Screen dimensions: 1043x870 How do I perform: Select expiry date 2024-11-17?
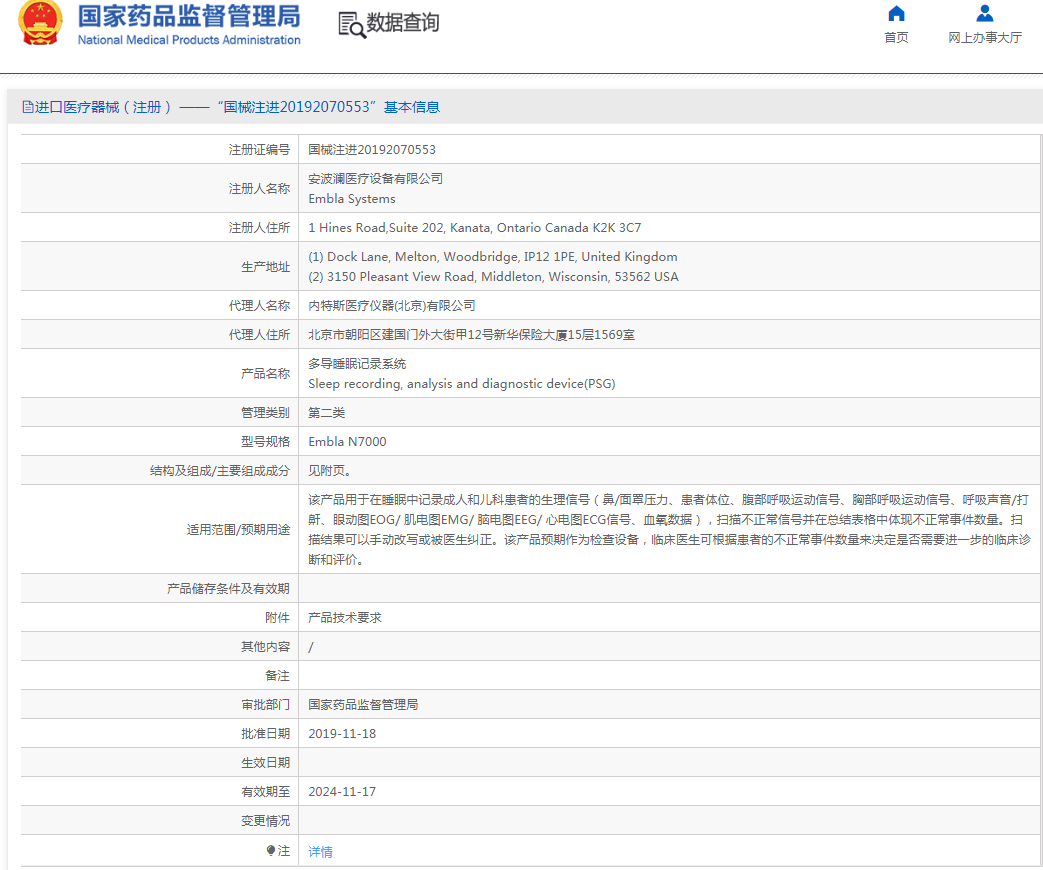[x=342, y=792]
